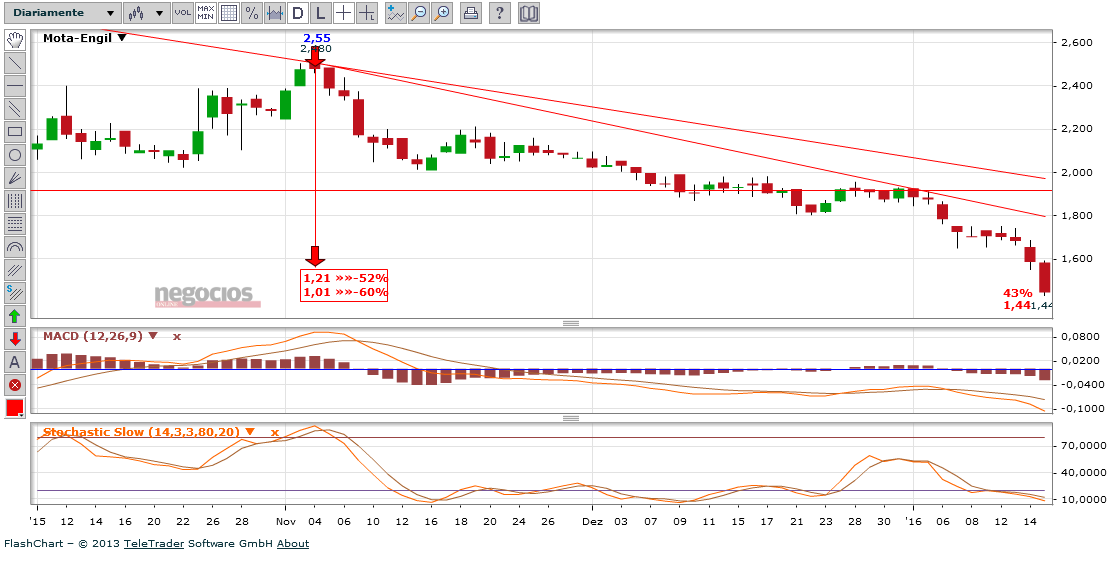Switch to percent scale view
This screenshot has height=564, width=1116.
[x=251, y=13]
